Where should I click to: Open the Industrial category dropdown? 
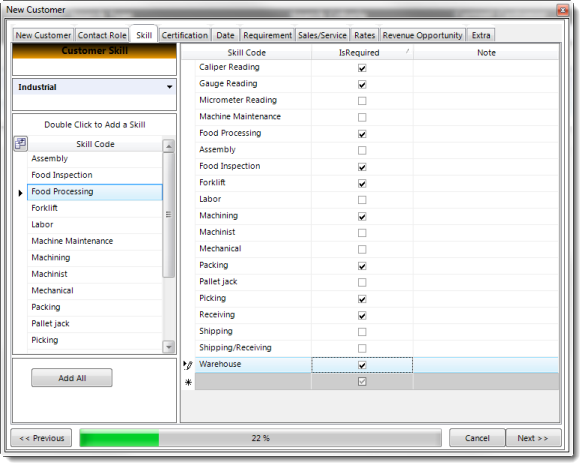170,87
